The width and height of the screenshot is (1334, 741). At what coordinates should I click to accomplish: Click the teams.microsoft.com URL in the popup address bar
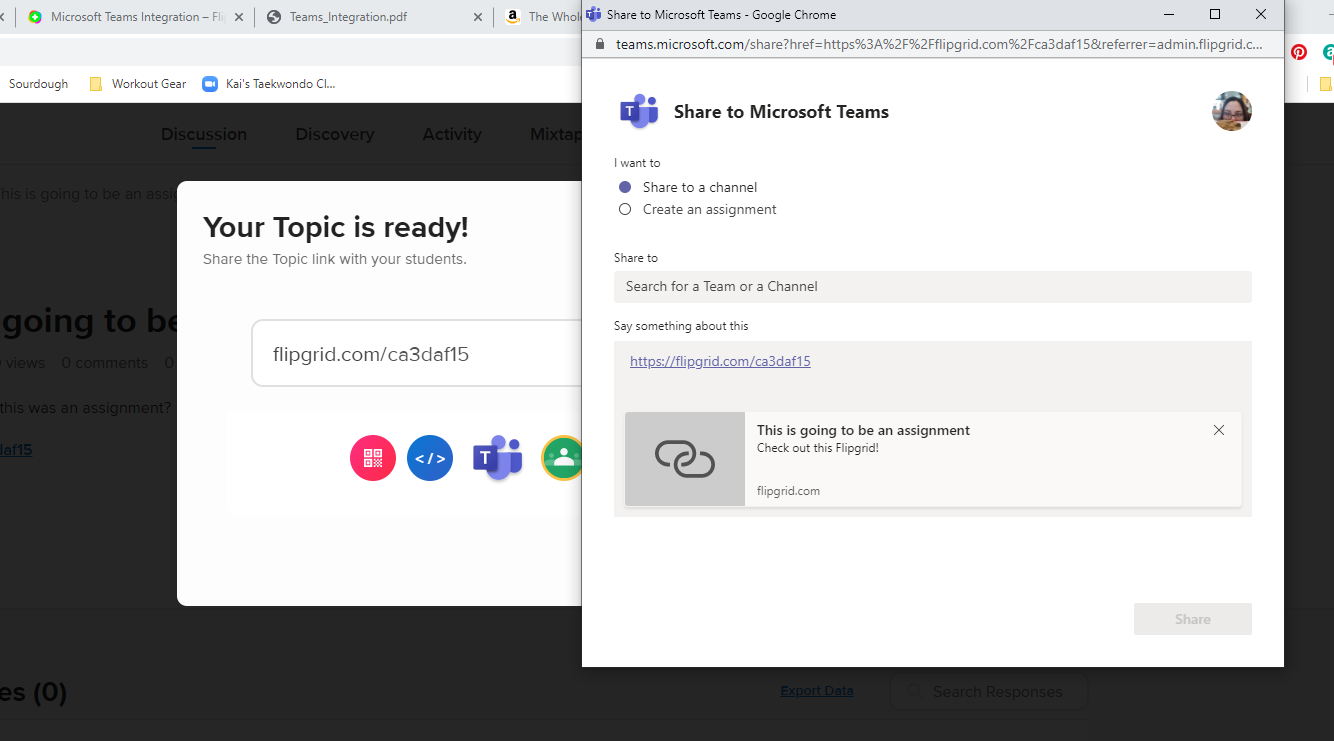tap(939, 44)
